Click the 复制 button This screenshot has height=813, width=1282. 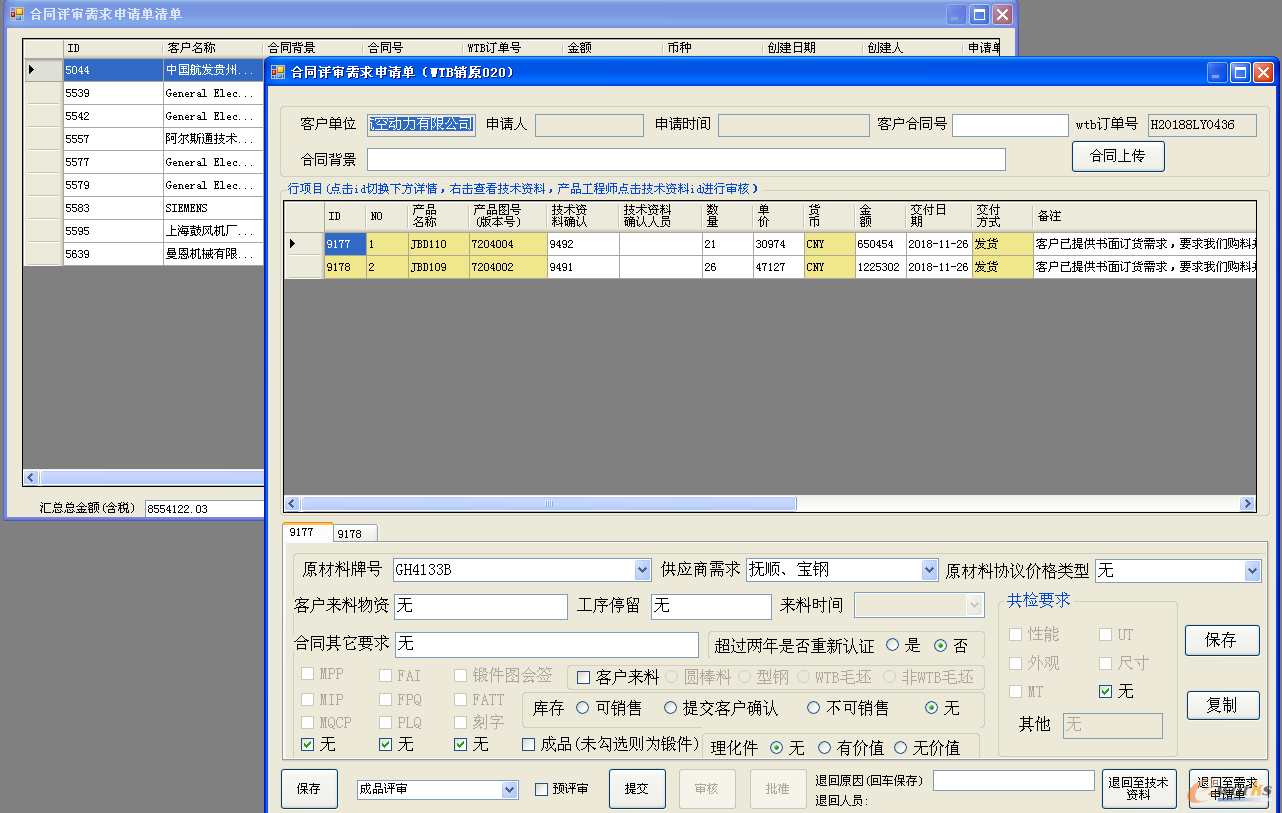point(1222,705)
